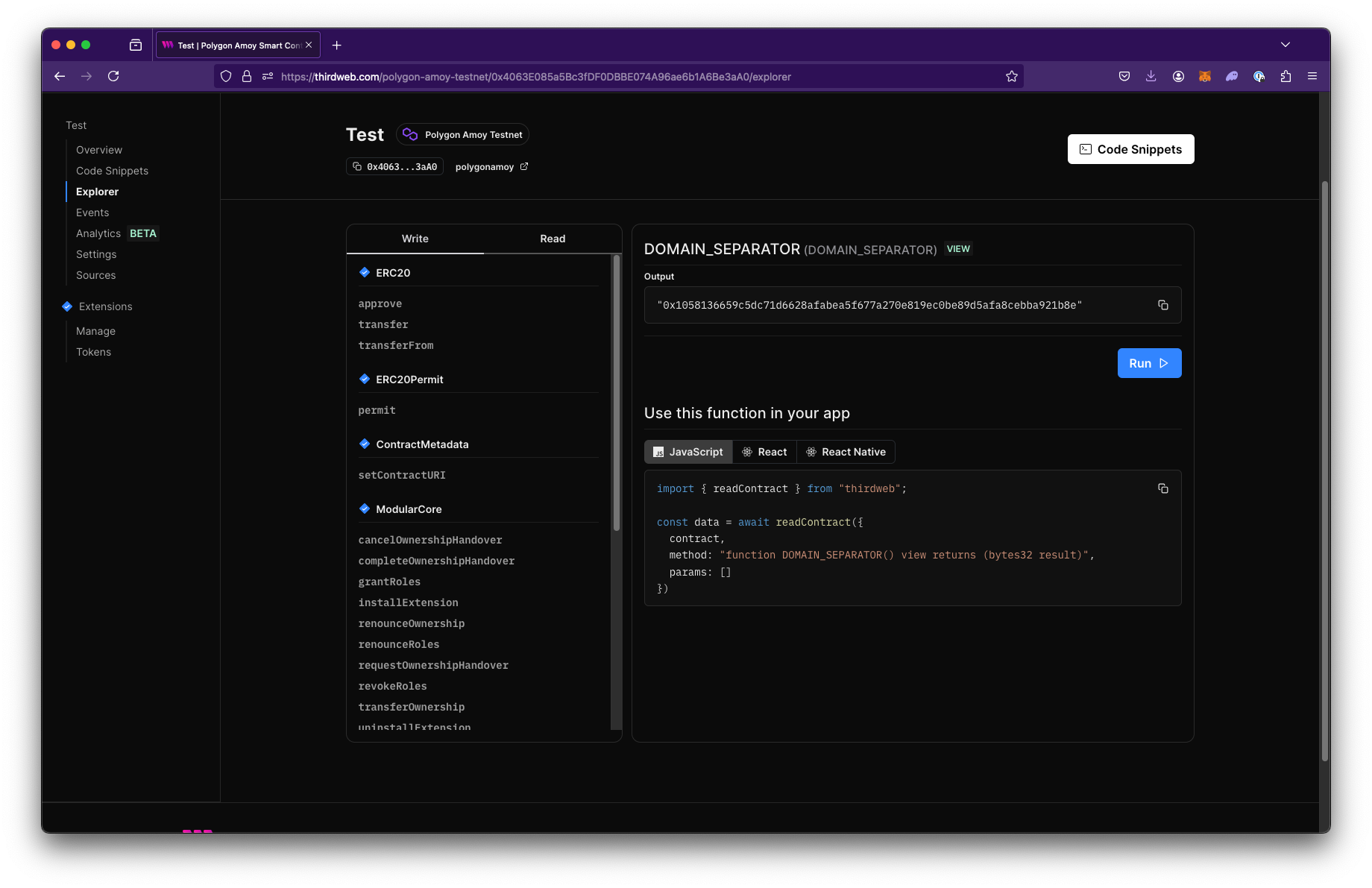The height and width of the screenshot is (888, 1372).
Task: Open Analytics BETA in the sidebar
Action: point(116,233)
